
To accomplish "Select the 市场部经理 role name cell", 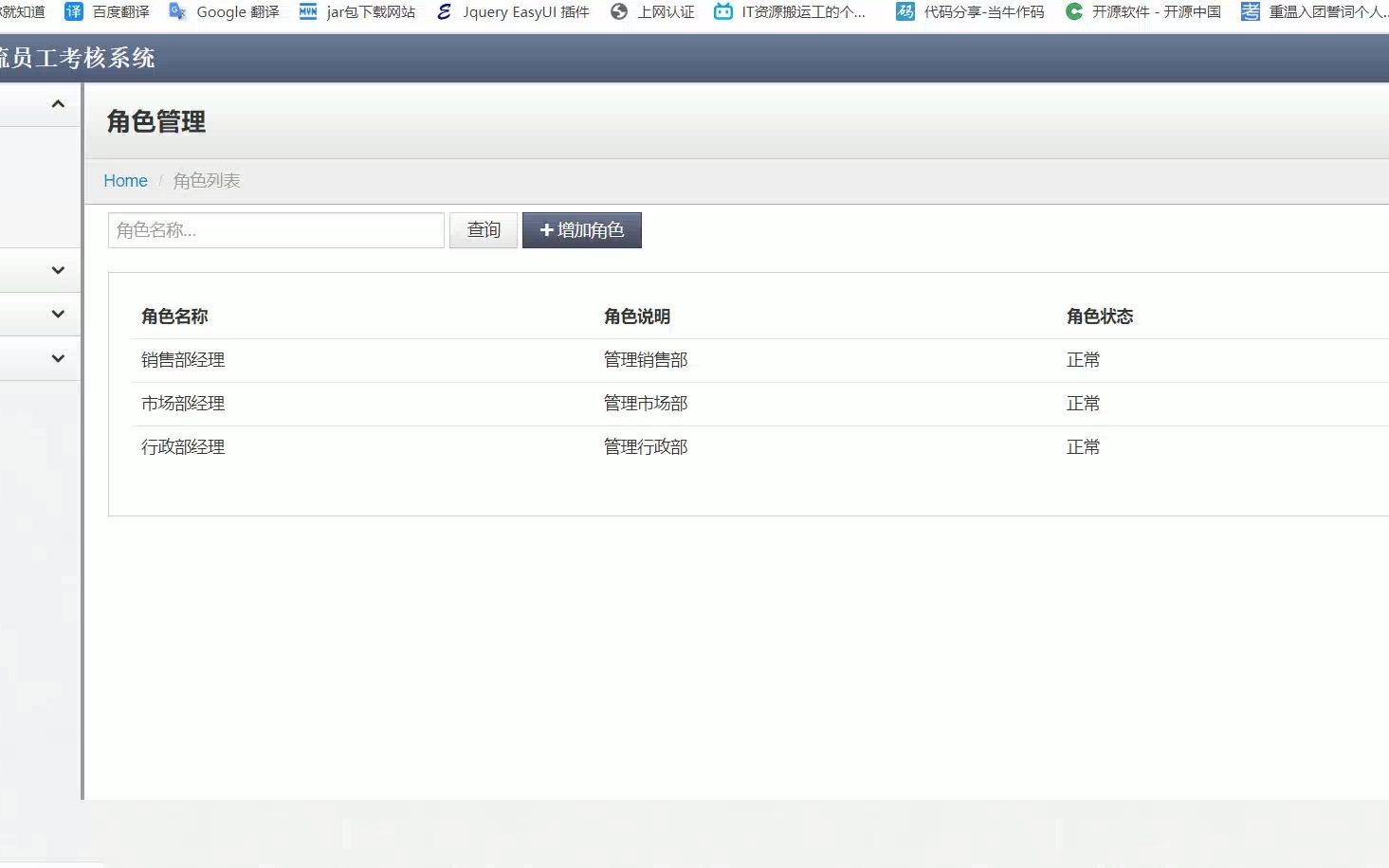I will tap(183, 404).
